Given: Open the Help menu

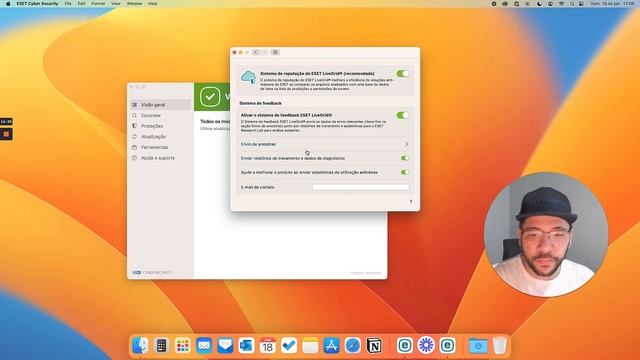Looking at the screenshot, I should click(x=153, y=4).
